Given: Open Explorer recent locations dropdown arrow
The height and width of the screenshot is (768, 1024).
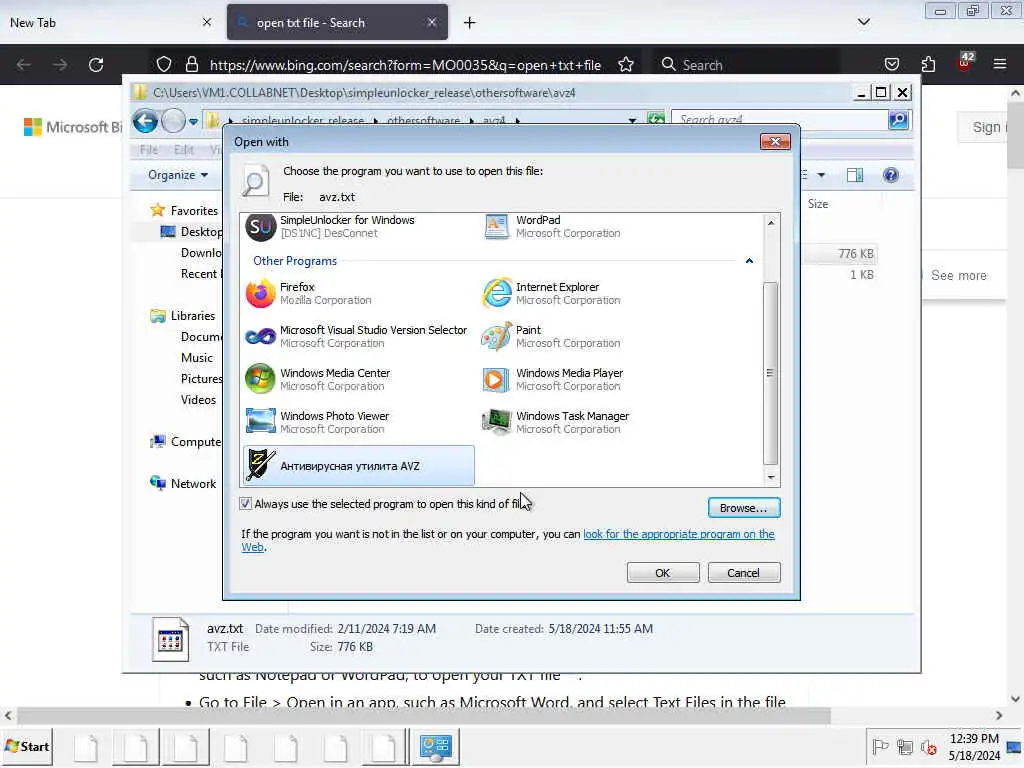Looking at the screenshot, I should (193, 121).
